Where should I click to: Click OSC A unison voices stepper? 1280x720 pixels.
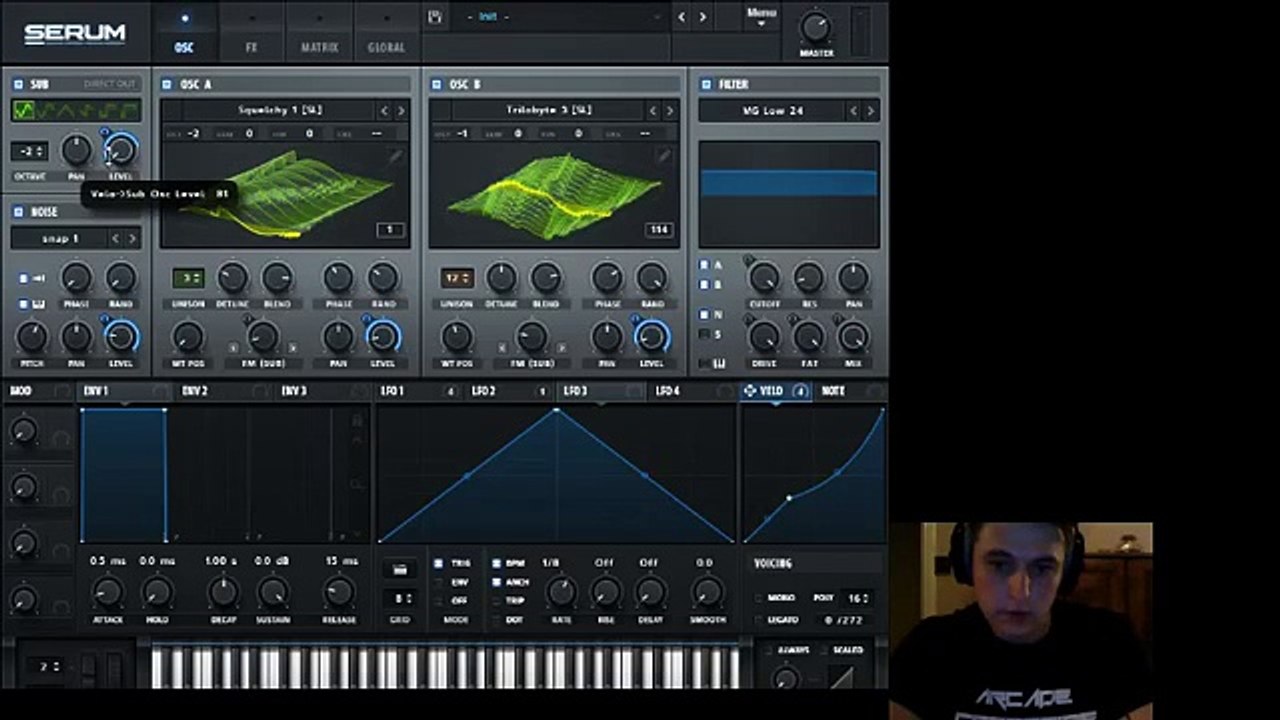pyautogui.click(x=188, y=278)
